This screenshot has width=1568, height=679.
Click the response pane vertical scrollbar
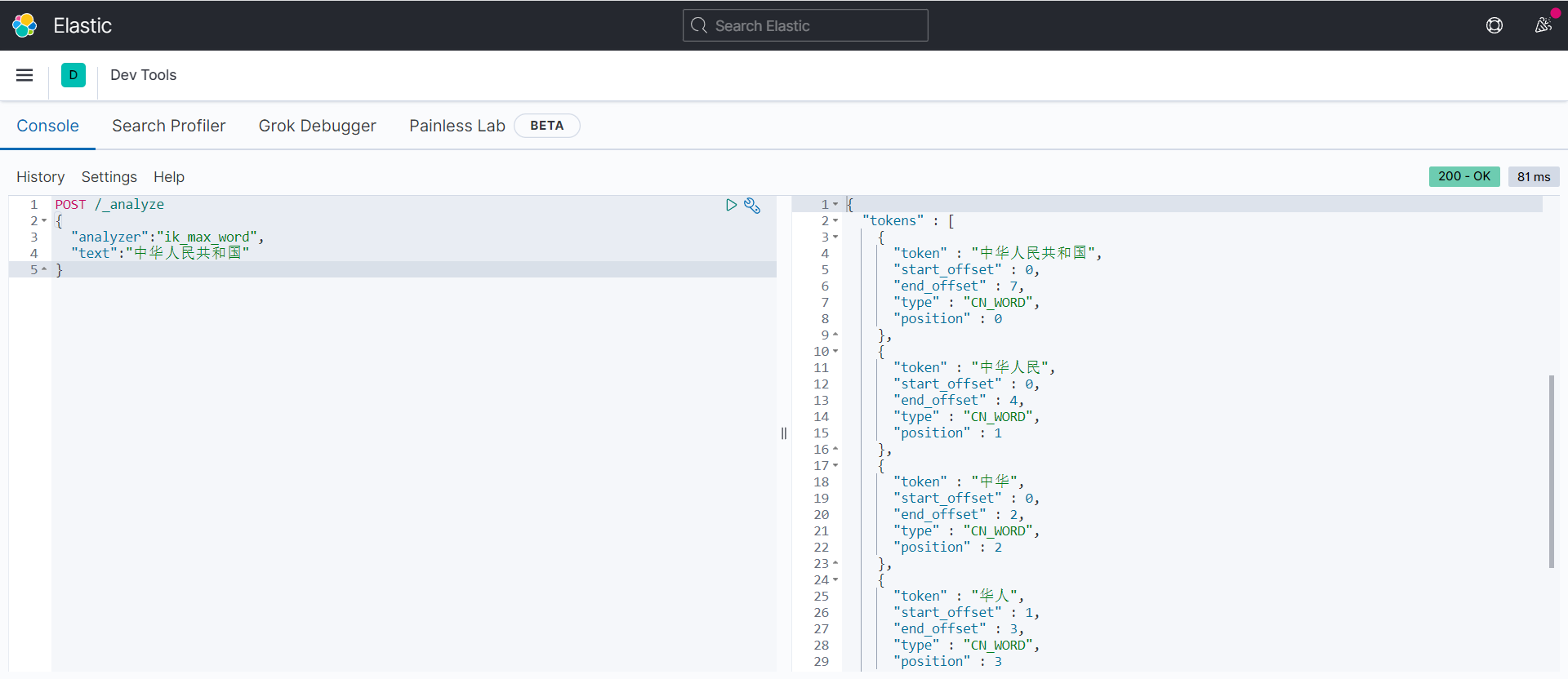click(x=1551, y=471)
